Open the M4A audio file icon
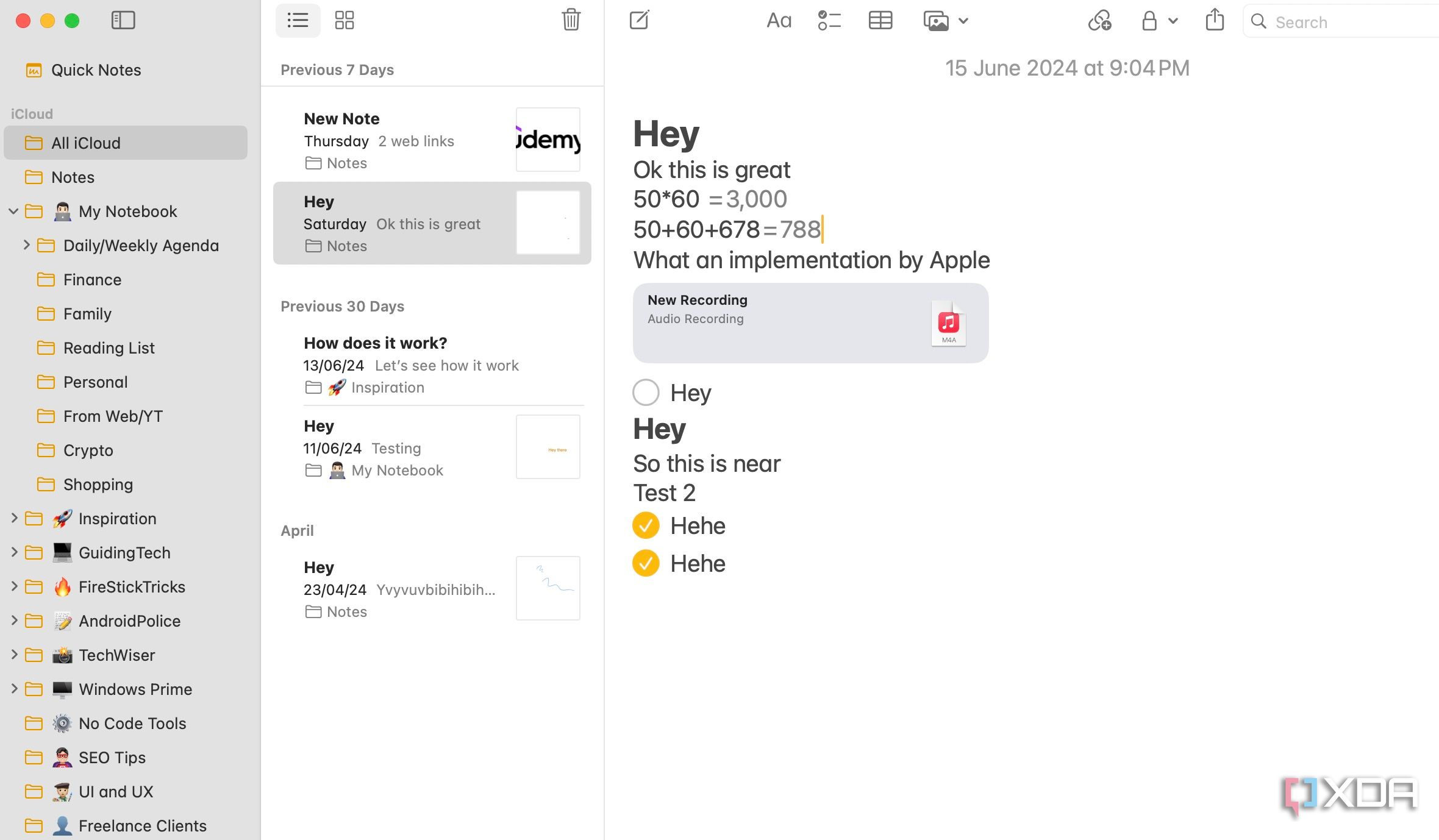 point(949,323)
